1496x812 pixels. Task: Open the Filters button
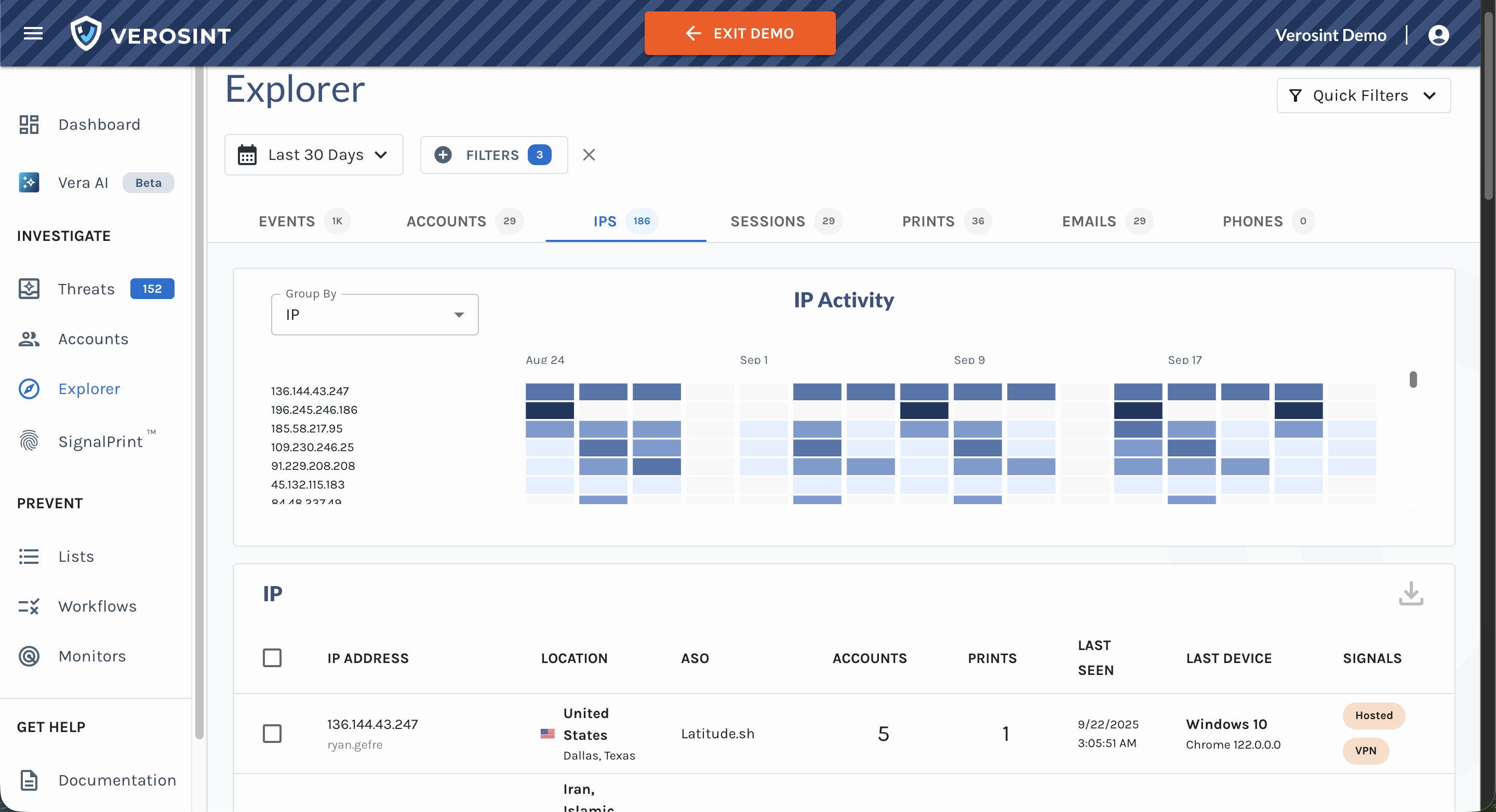click(493, 155)
